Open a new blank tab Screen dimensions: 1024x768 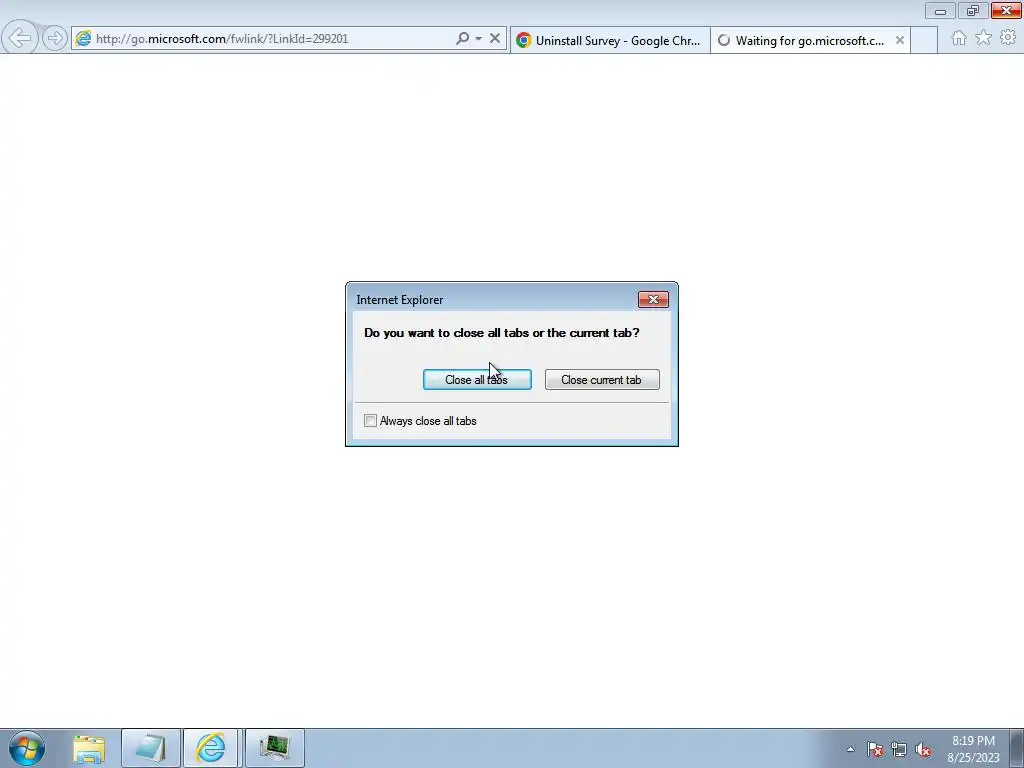pos(924,40)
